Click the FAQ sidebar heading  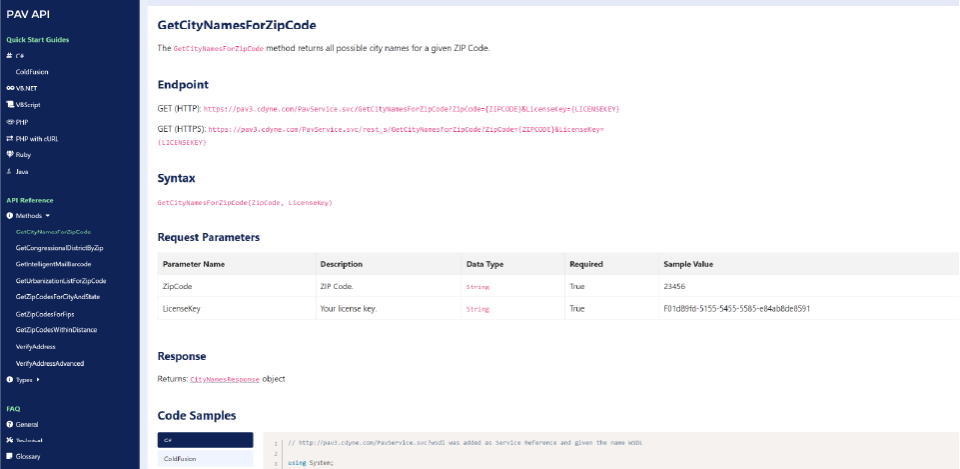(13, 408)
